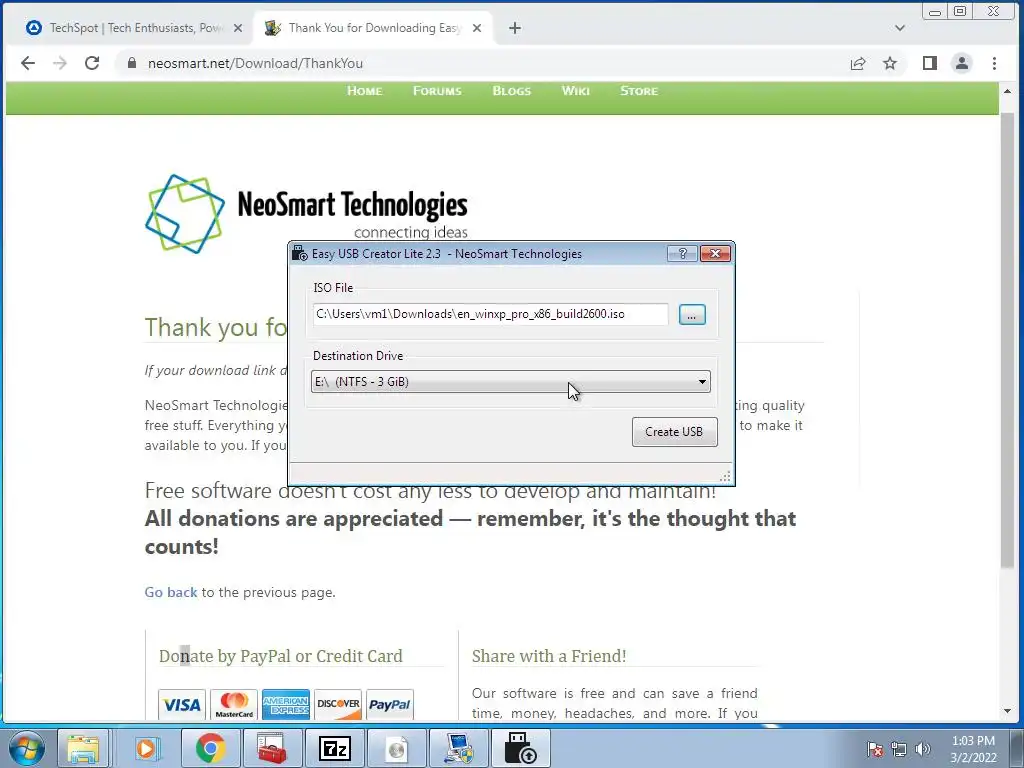1024x768 pixels.
Task: Close the Thank You for Downloading tab
Action: pos(477,28)
